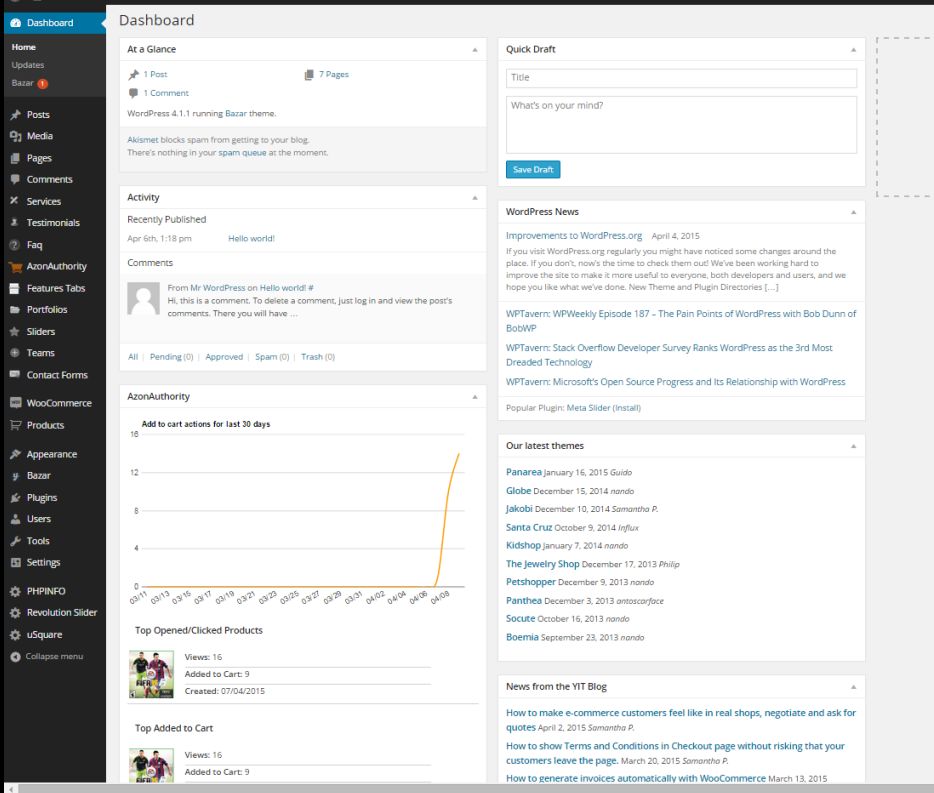Open Media via its sidebar icon

[15, 136]
